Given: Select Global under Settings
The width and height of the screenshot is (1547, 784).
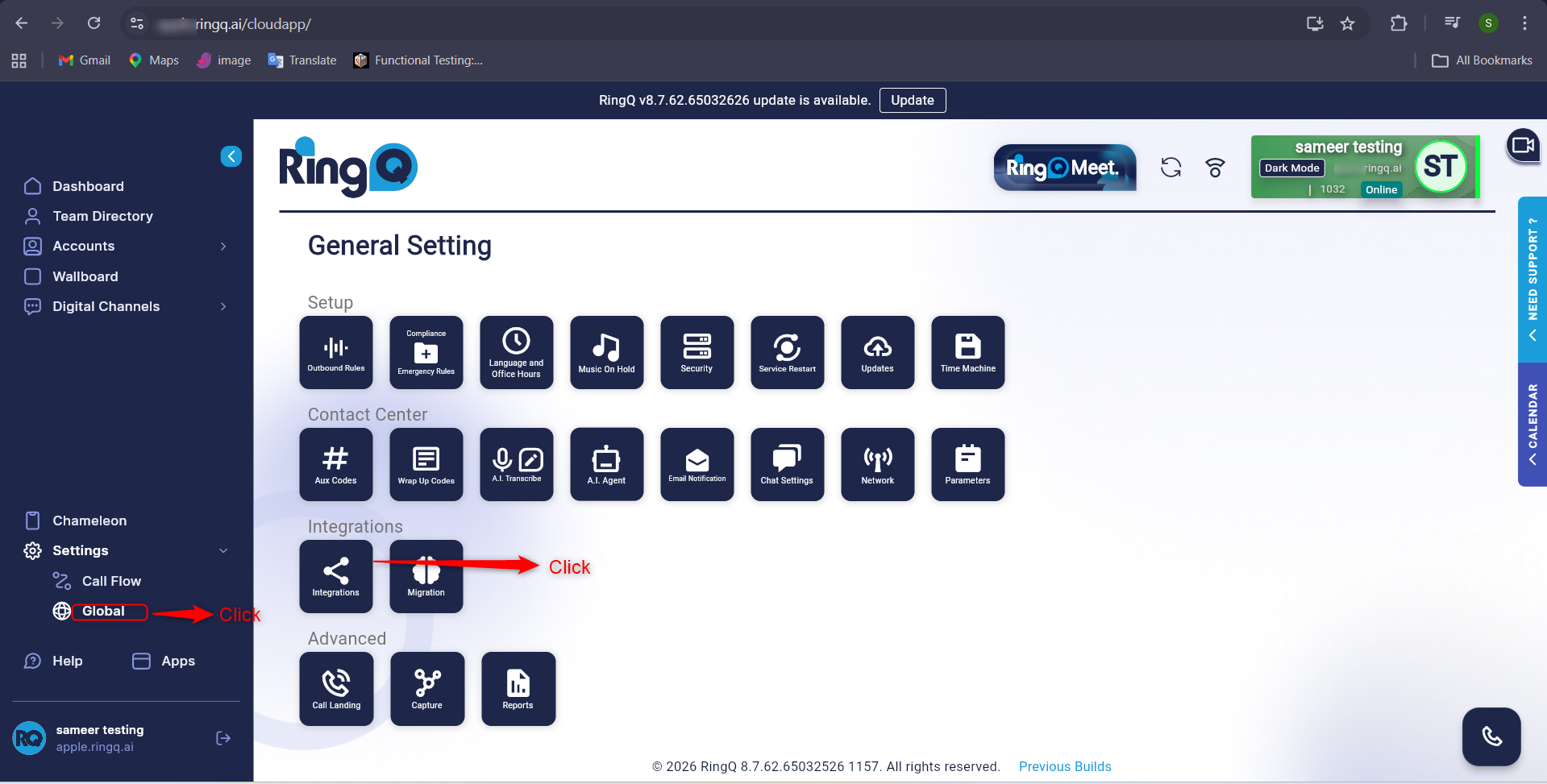Looking at the screenshot, I should [x=103, y=612].
